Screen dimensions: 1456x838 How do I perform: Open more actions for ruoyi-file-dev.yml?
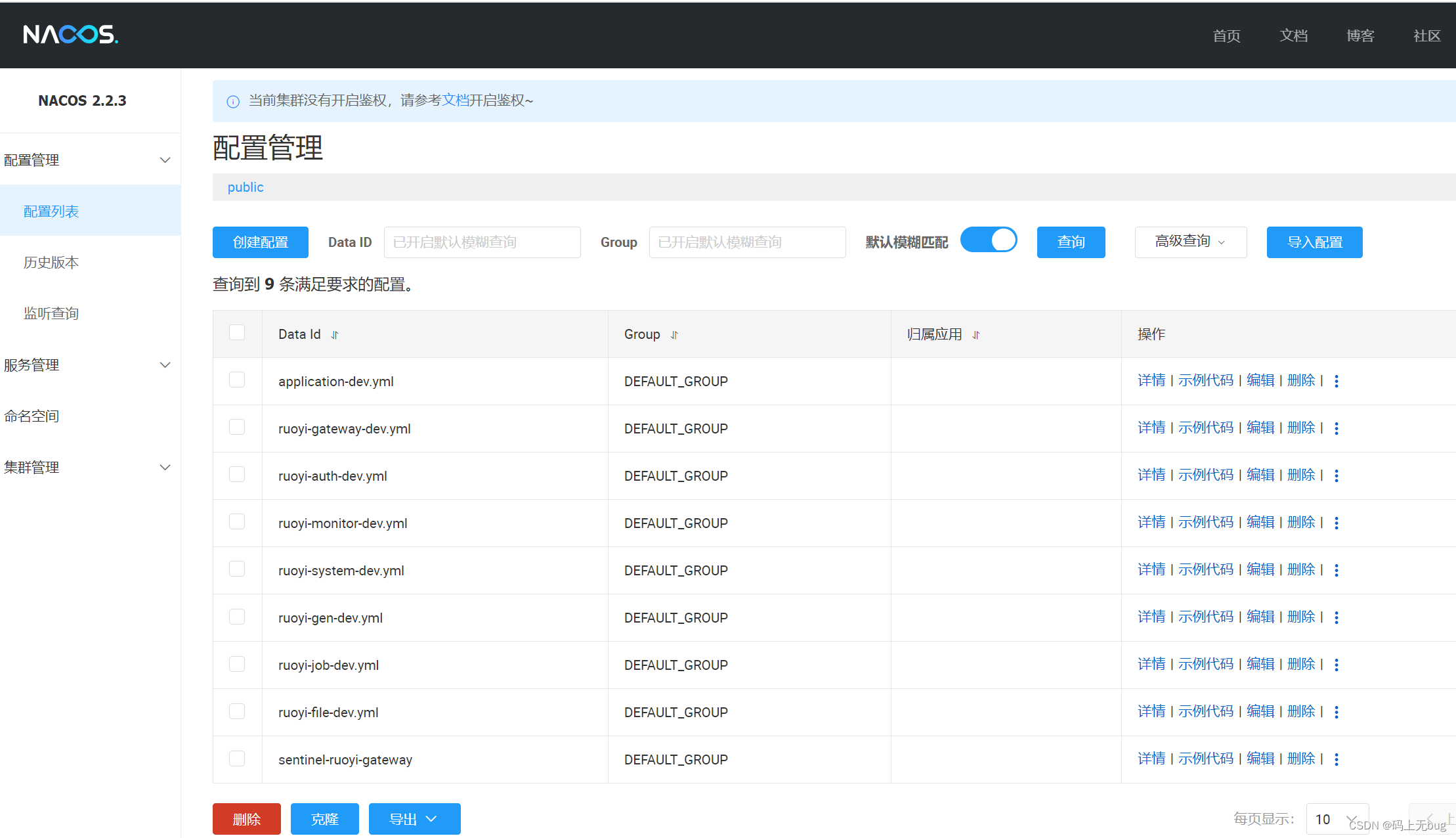pos(1337,712)
